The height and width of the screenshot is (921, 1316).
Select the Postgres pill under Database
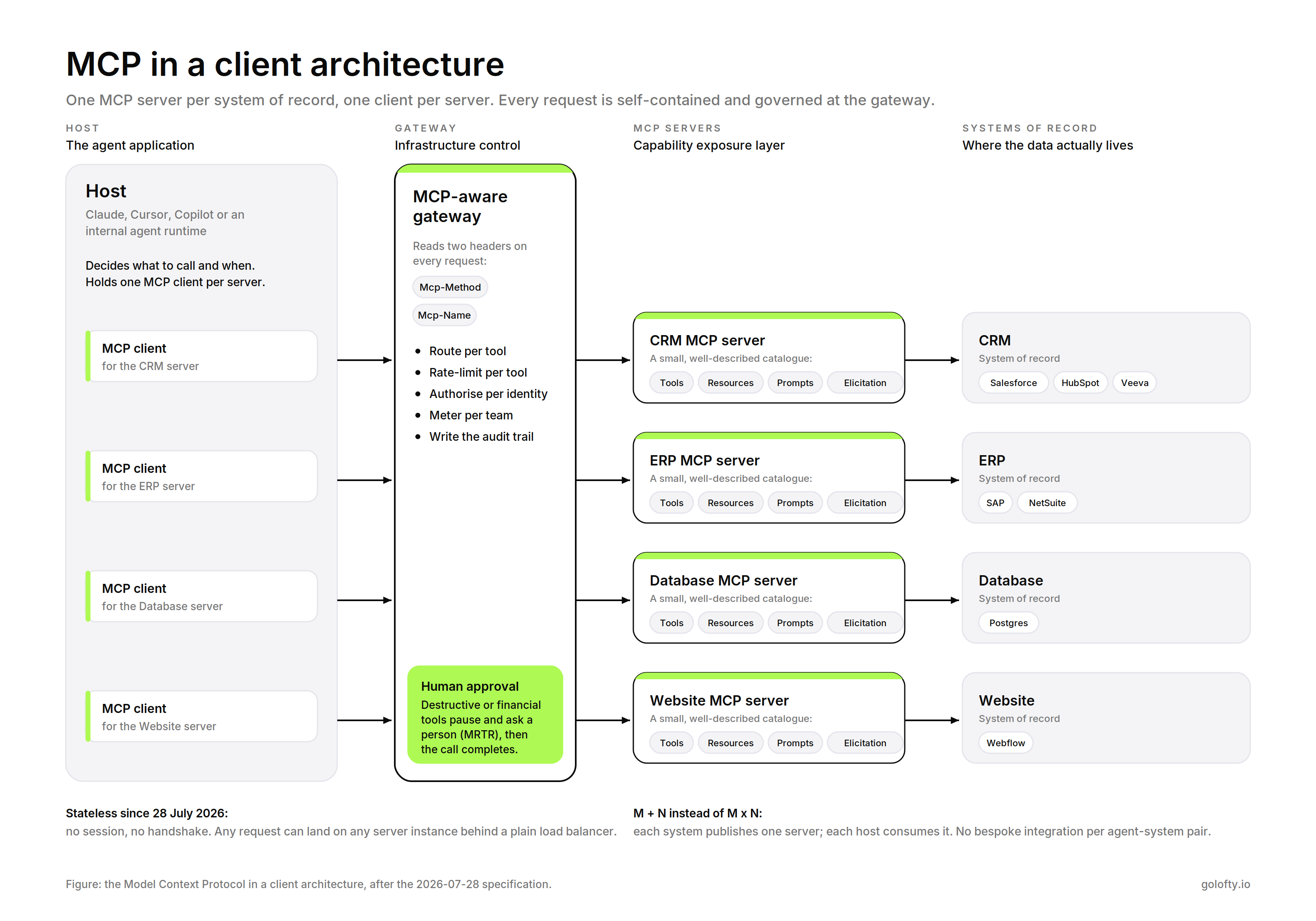pos(1008,623)
